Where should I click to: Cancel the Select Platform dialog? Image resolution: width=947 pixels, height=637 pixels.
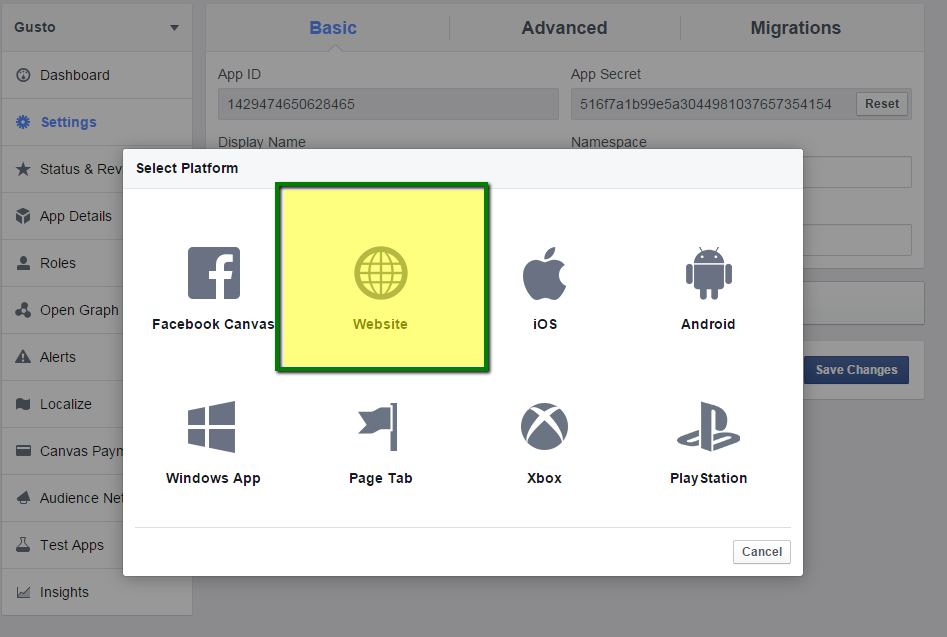(762, 552)
